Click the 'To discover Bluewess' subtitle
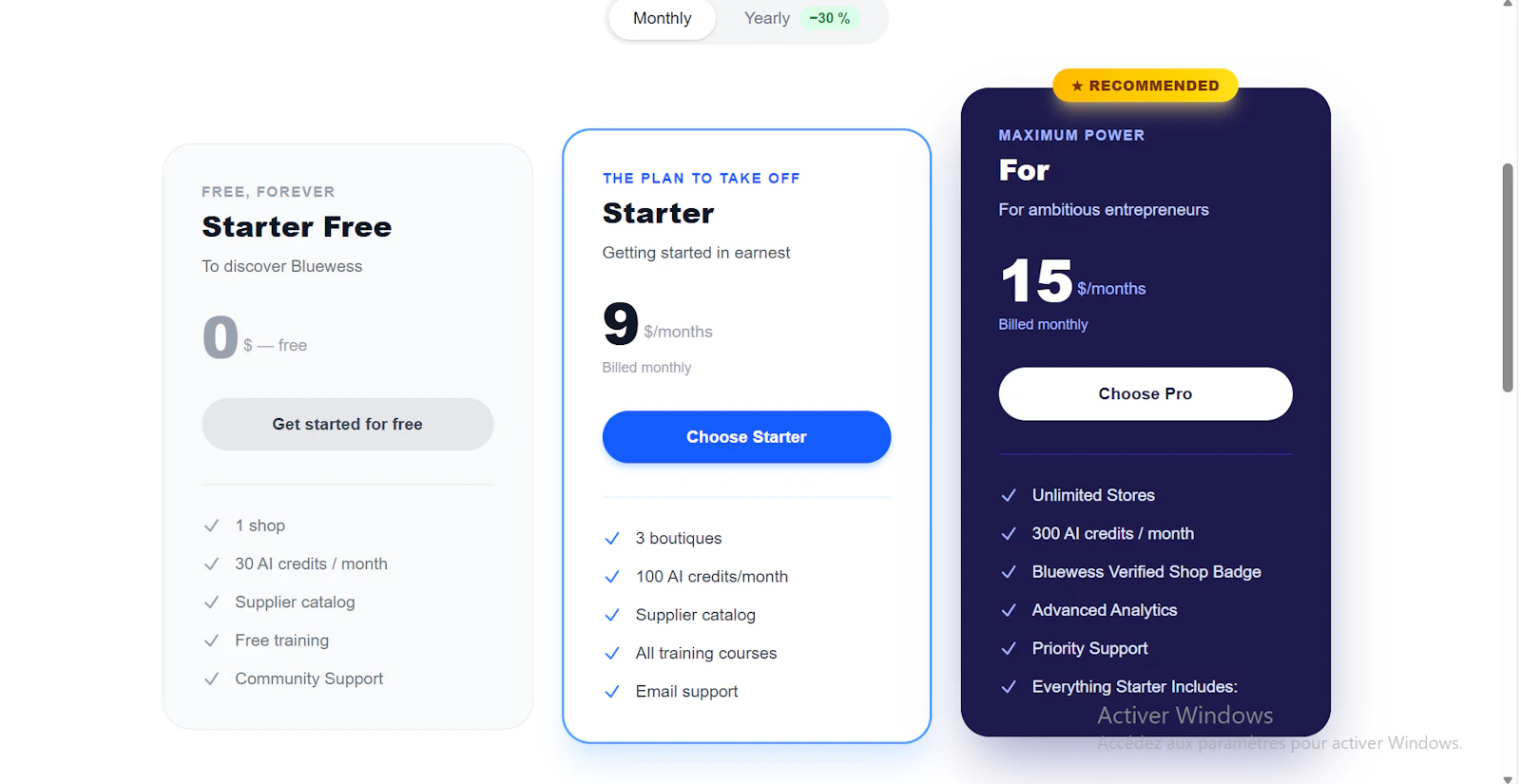 pyautogui.click(x=281, y=266)
